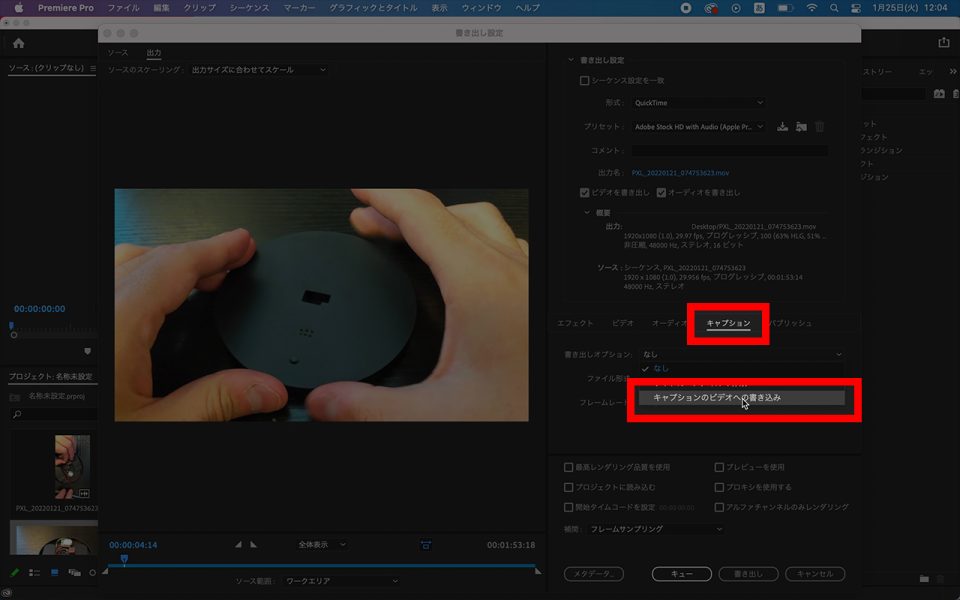Screen dimensions: 960x600
Task: Click the home icon in Premiere Pro
Action: point(18,43)
